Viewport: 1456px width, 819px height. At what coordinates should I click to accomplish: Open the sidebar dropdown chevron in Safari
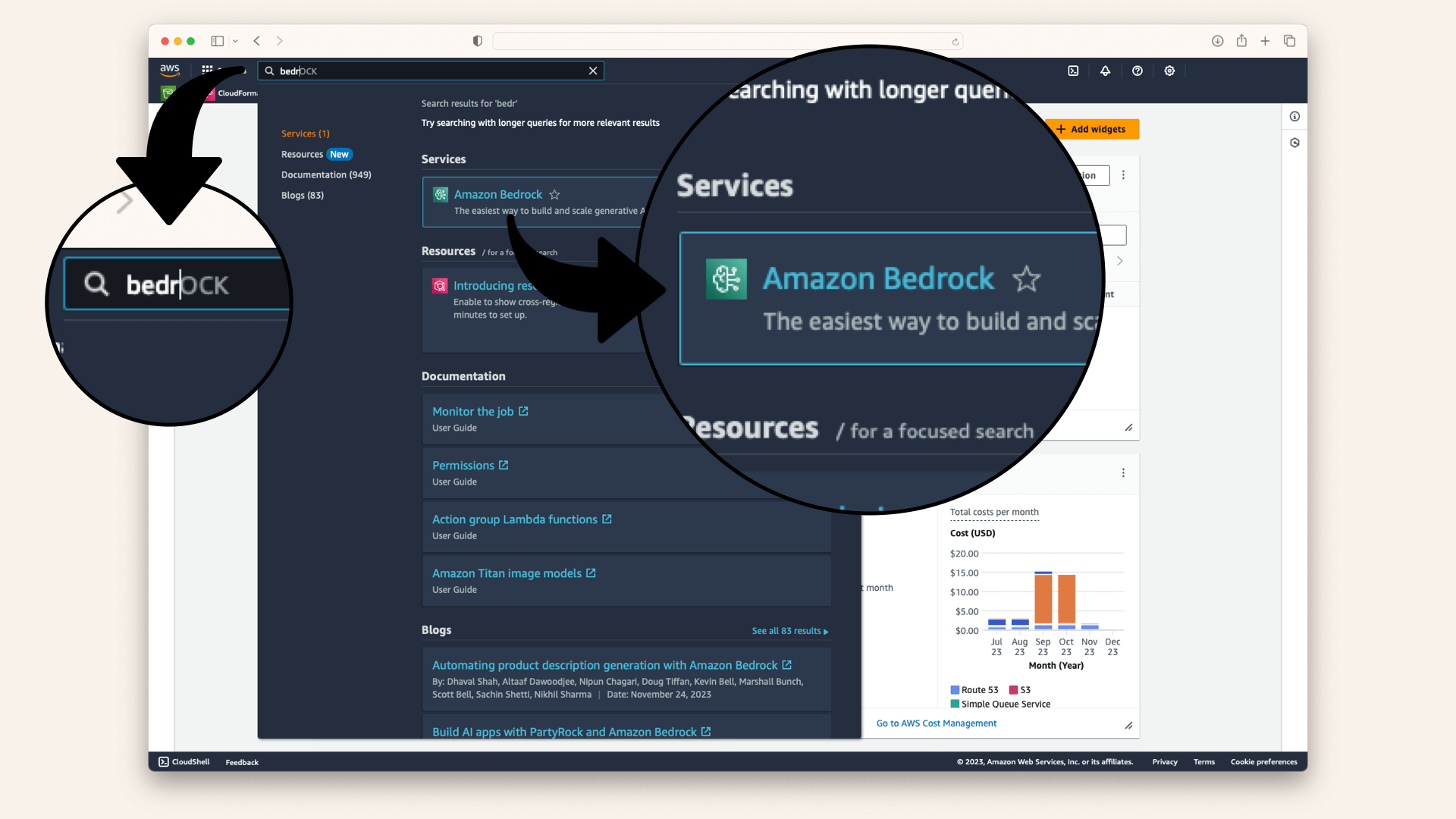tap(235, 41)
